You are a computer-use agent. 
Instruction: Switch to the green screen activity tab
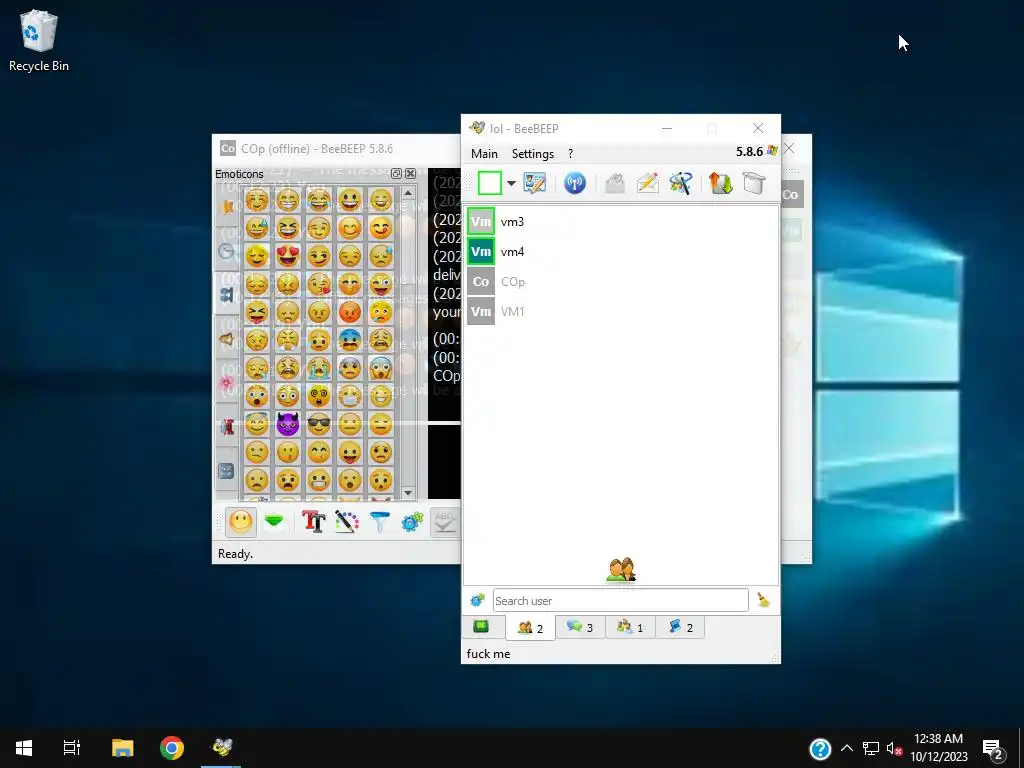[x=481, y=627]
